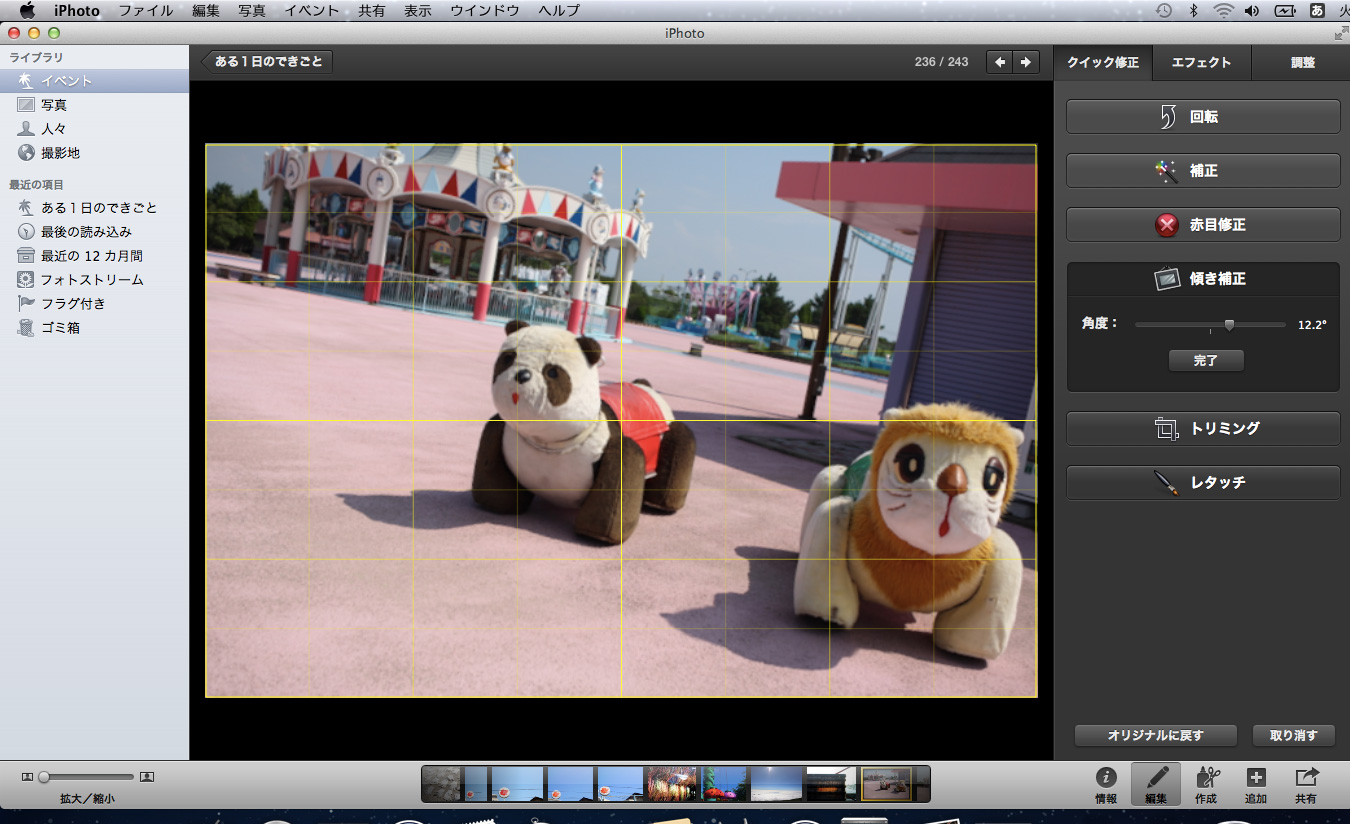Image resolution: width=1350 pixels, height=824 pixels.
Task: Click Revert to Original (オリジナルに戻す)
Action: click(x=1155, y=735)
